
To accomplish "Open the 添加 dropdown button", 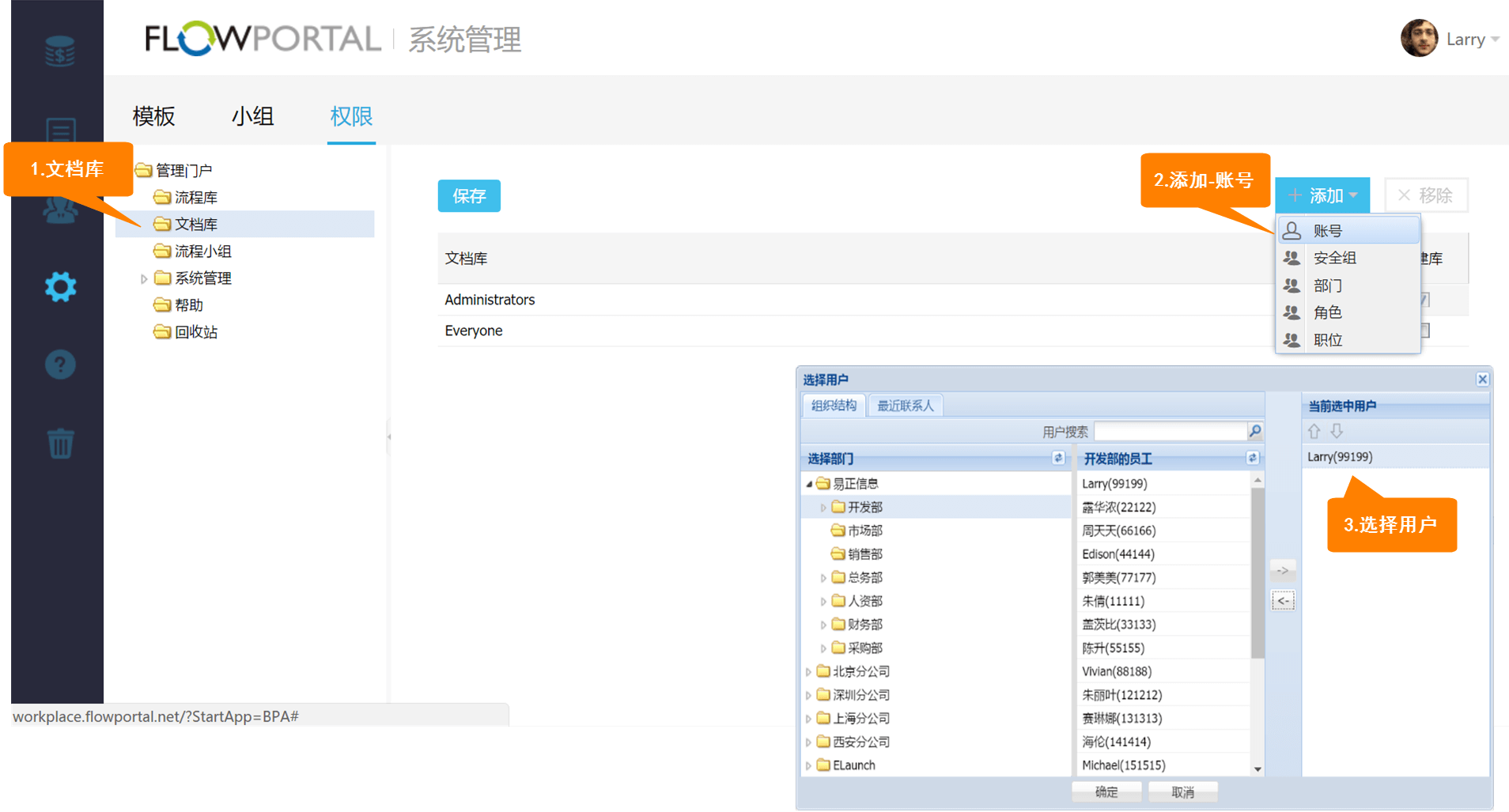I will (x=1322, y=195).
